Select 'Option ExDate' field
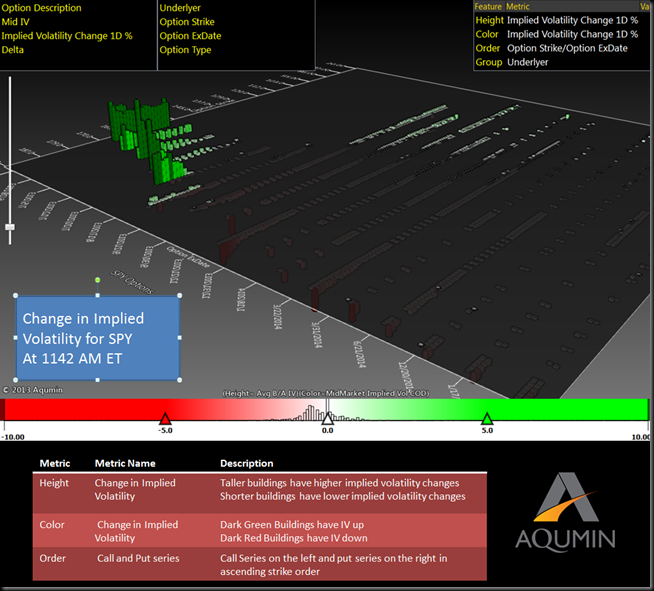 pyautogui.click(x=190, y=36)
